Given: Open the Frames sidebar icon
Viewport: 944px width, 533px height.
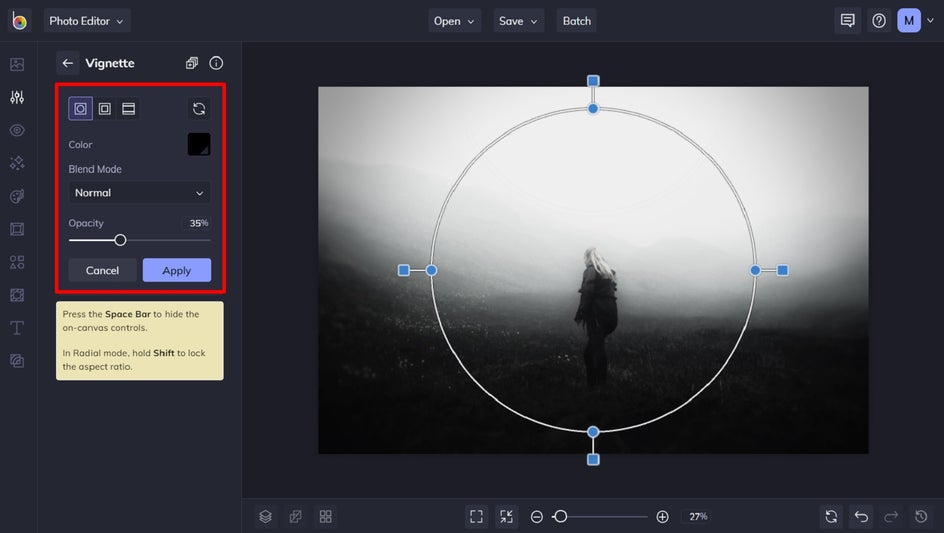Looking at the screenshot, I should tap(17, 229).
